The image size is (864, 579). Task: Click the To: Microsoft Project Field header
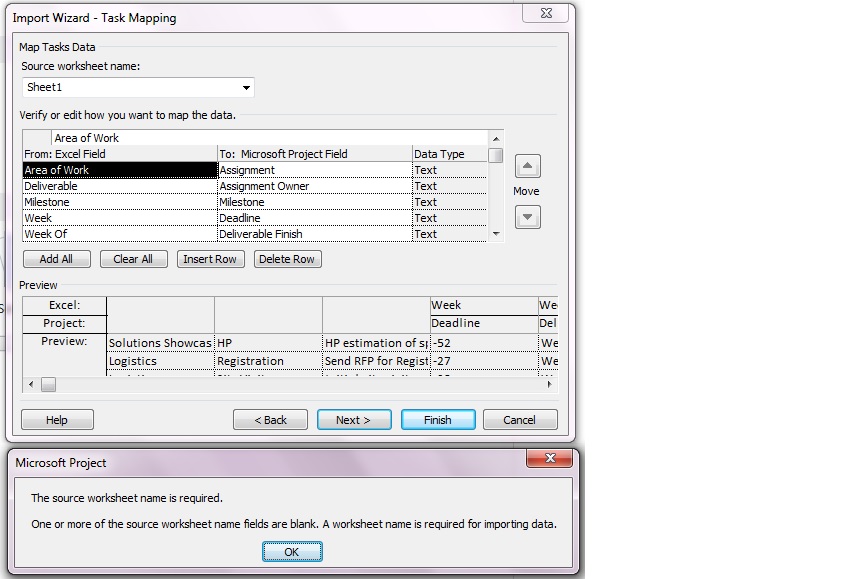[315, 154]
